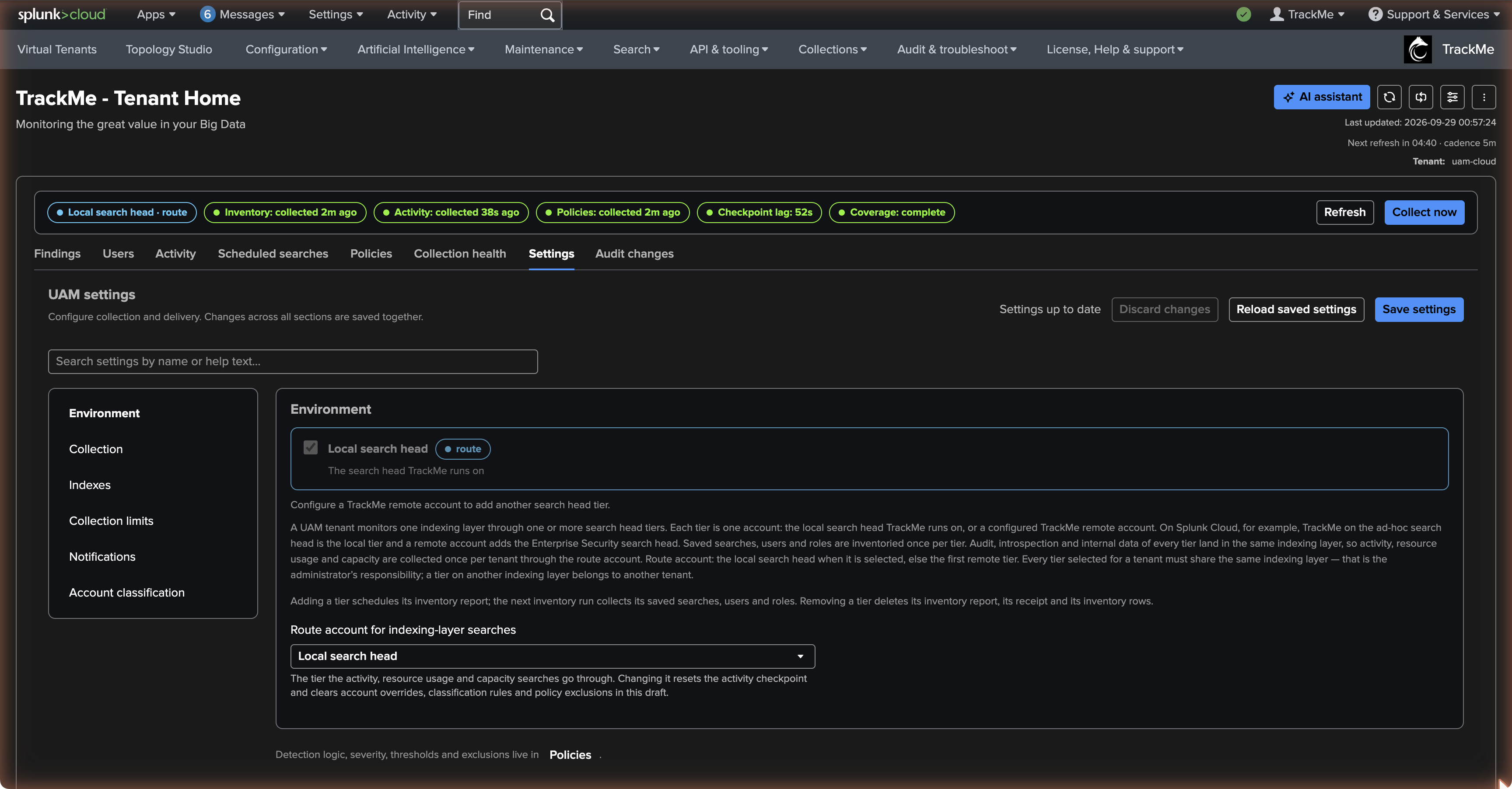Switch to the Scheduled searches tab

click(x=273, y=253)
